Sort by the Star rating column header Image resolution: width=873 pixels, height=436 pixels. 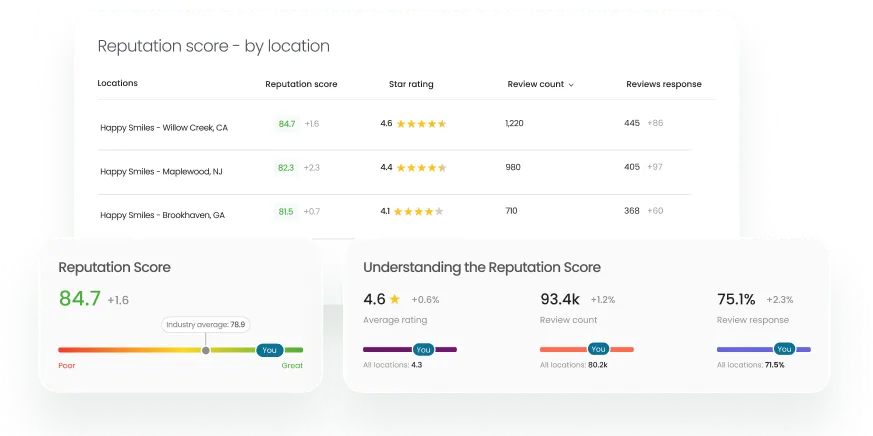click(x=411, y=84)
